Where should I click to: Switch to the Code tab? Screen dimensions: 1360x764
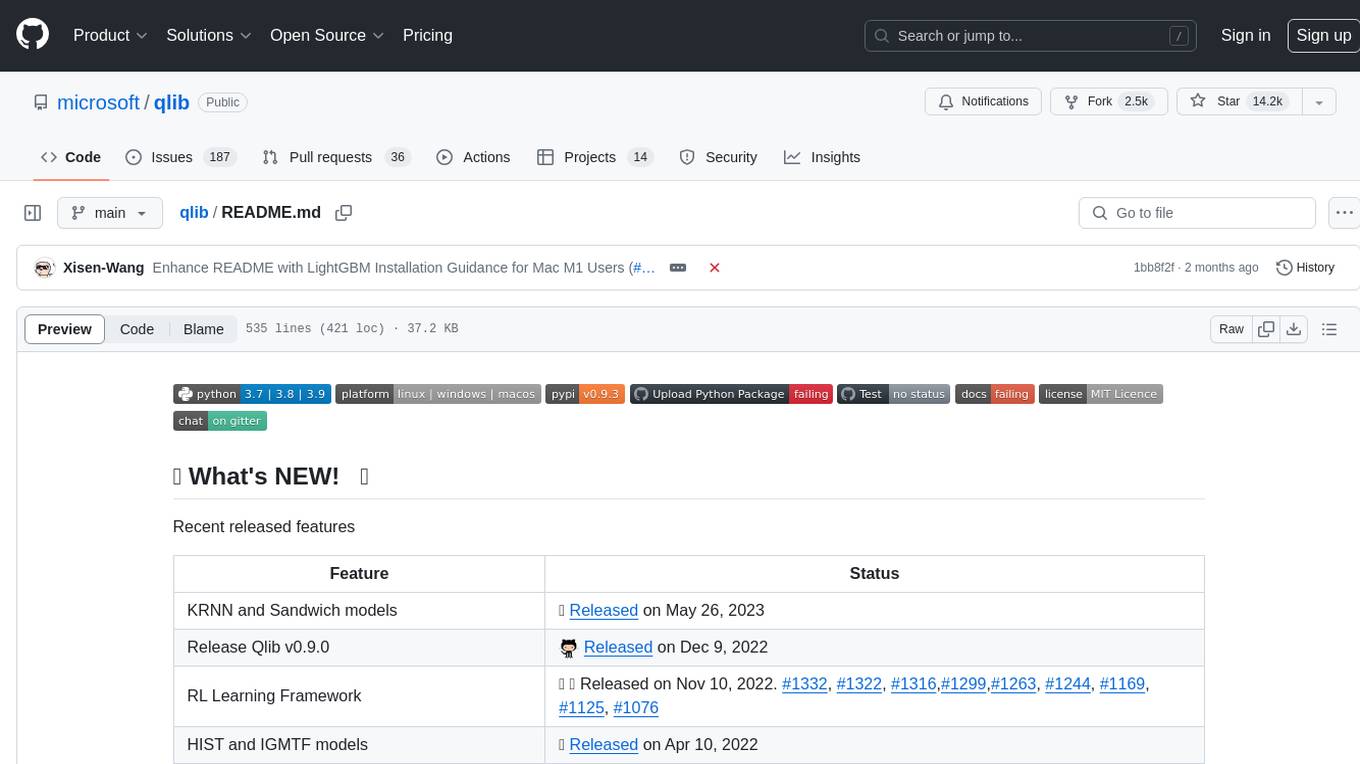pos(71,157)
